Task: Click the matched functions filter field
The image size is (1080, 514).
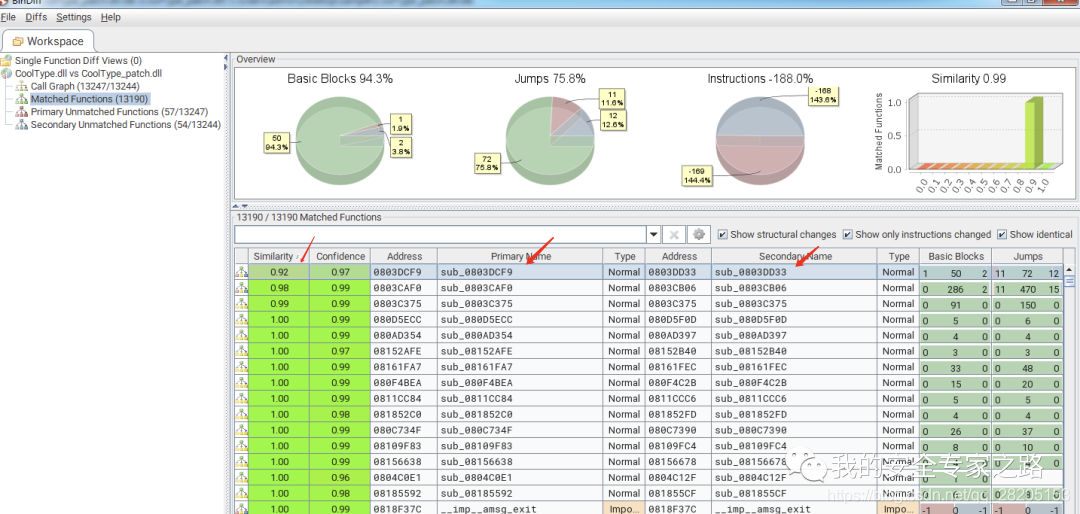Action: (440, 234)
